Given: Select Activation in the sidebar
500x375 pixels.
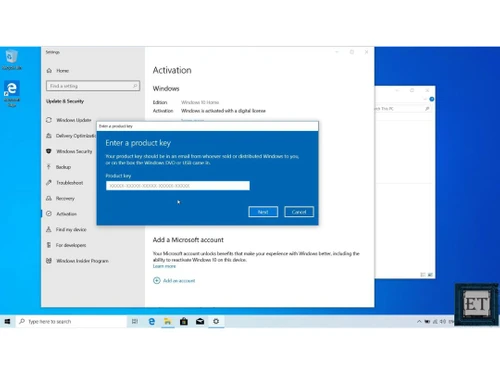Looking at the screenshot, I should 66,214.
